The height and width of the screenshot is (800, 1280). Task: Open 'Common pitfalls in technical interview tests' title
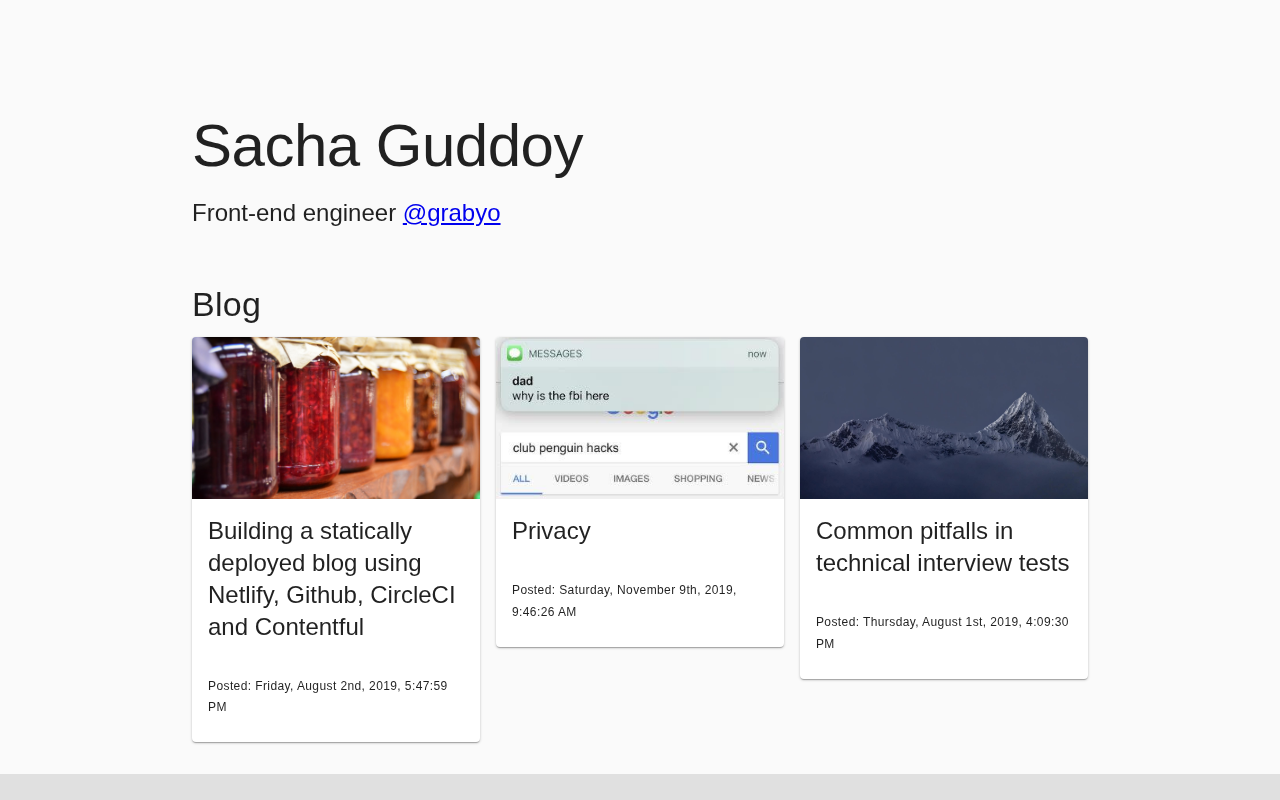pos(943,547)
